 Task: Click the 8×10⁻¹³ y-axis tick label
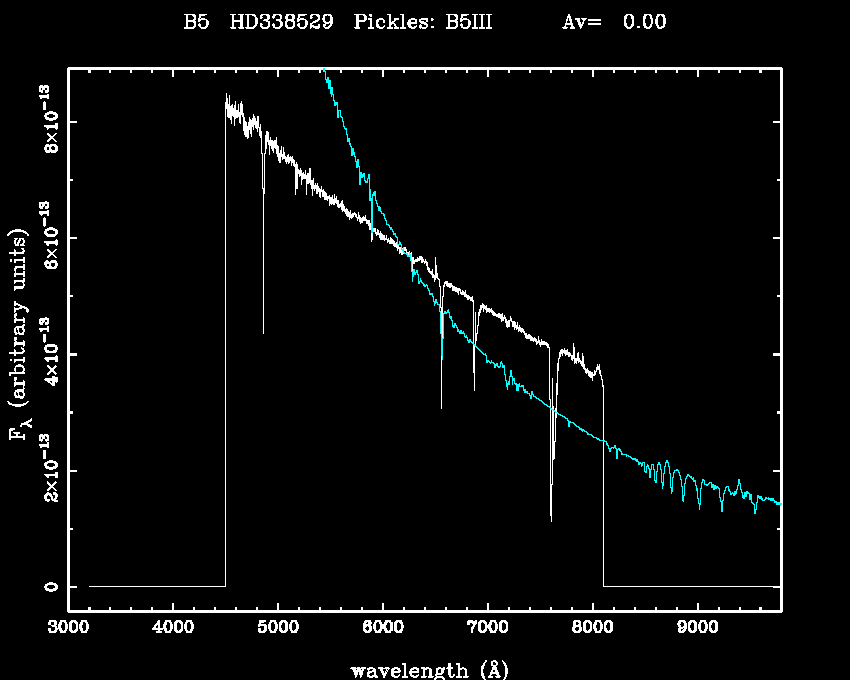click(48, 120)
